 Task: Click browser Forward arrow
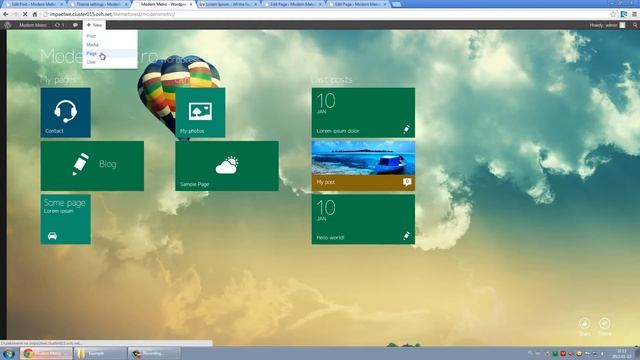tap(16, 14)
